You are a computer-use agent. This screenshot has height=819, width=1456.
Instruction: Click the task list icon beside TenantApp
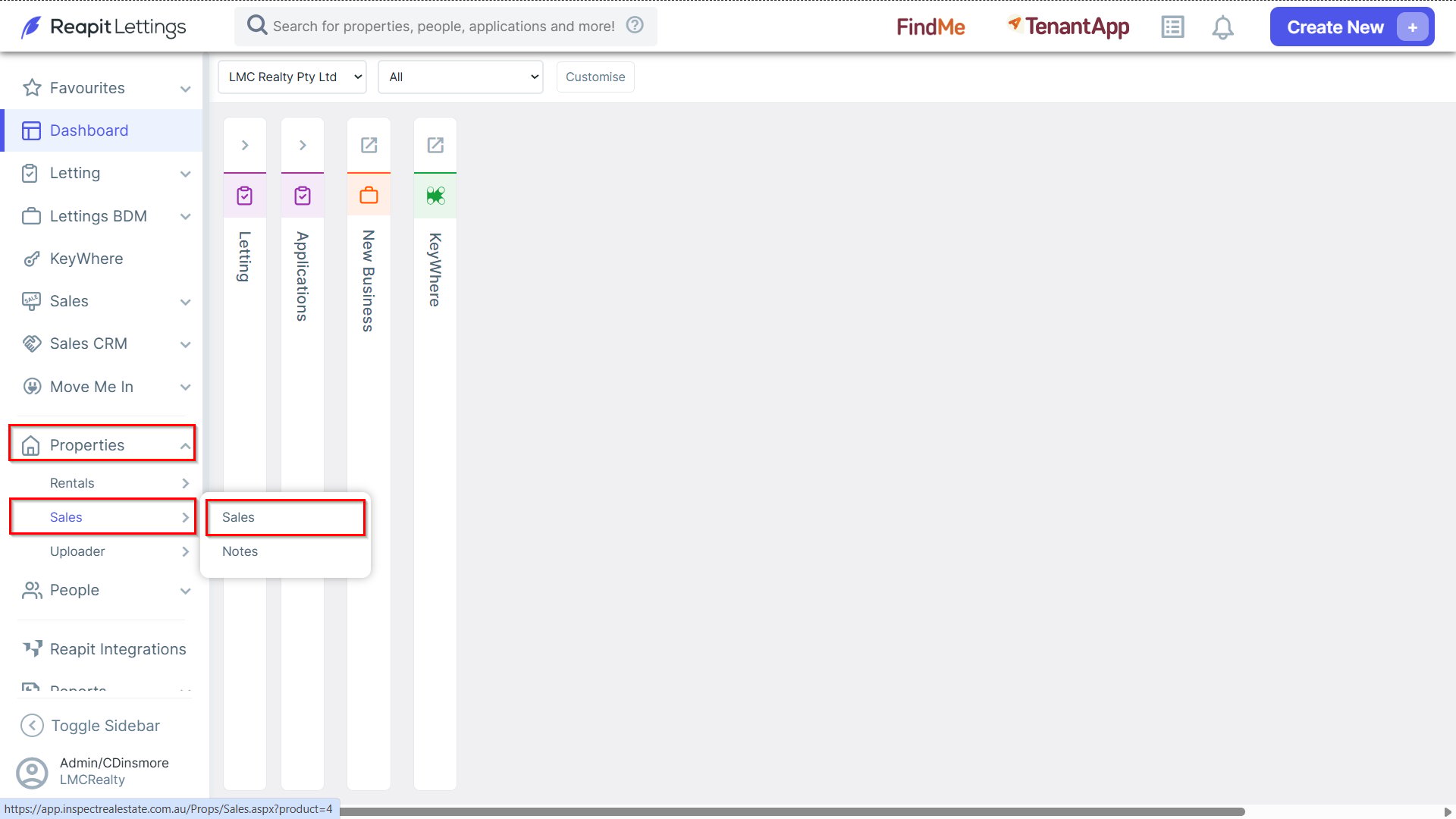point(1172,27)
